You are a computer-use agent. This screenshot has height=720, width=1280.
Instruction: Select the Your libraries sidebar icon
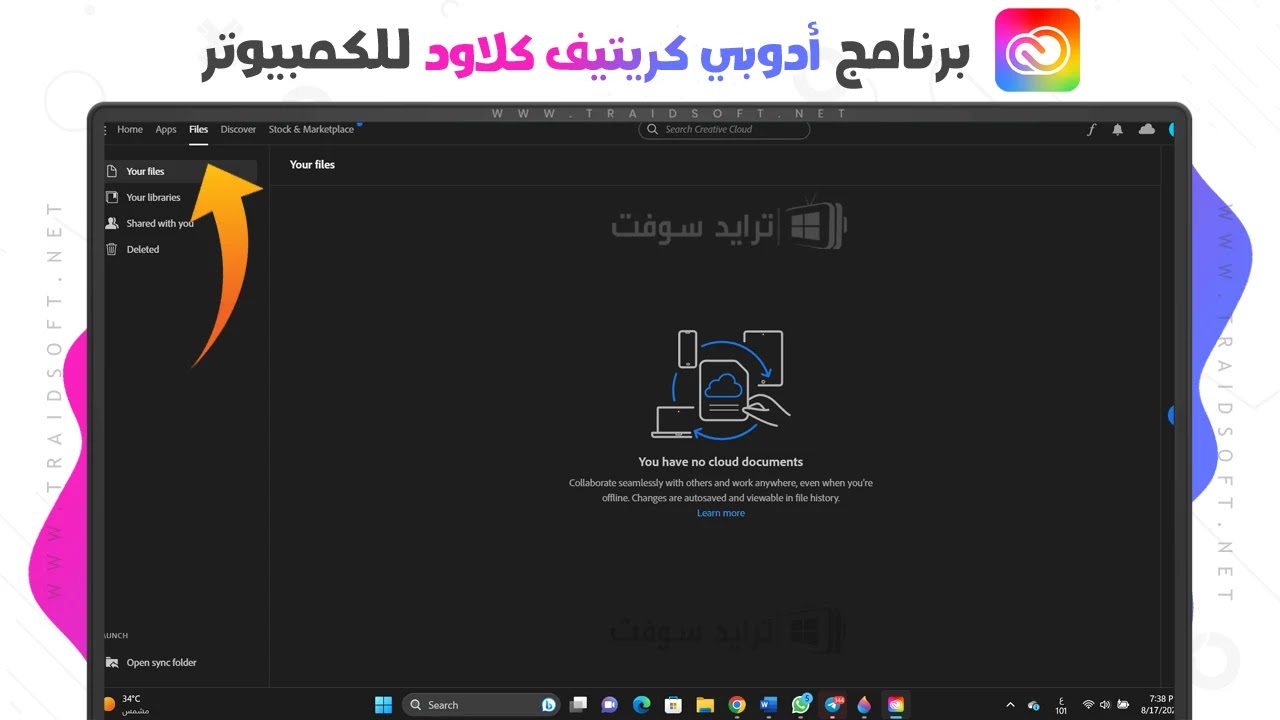click(111, 197)
